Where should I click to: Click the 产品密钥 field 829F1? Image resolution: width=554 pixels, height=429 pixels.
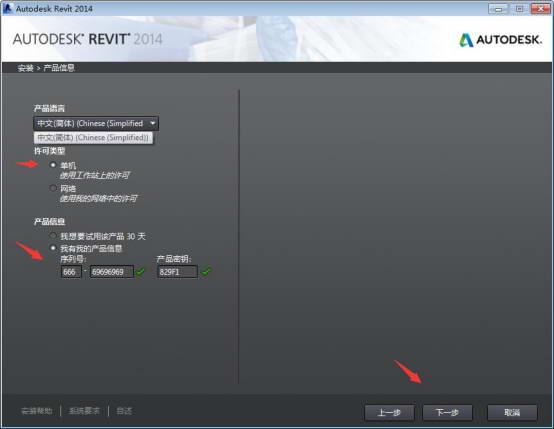point(177,272)
